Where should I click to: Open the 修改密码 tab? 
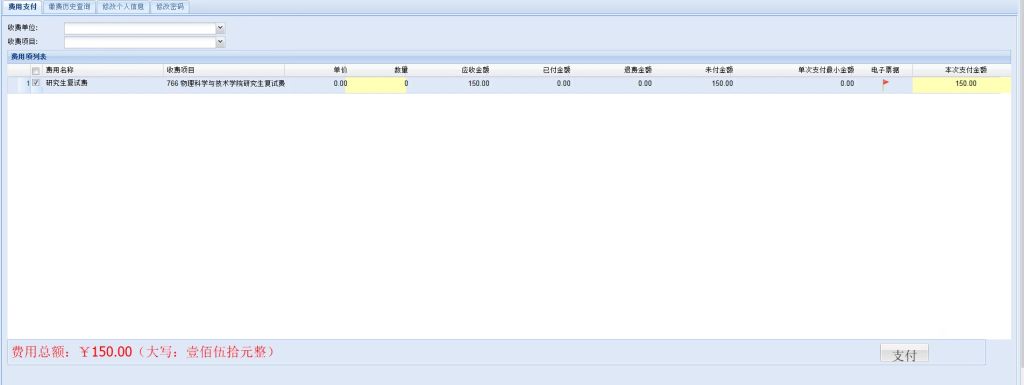(170, 7)
